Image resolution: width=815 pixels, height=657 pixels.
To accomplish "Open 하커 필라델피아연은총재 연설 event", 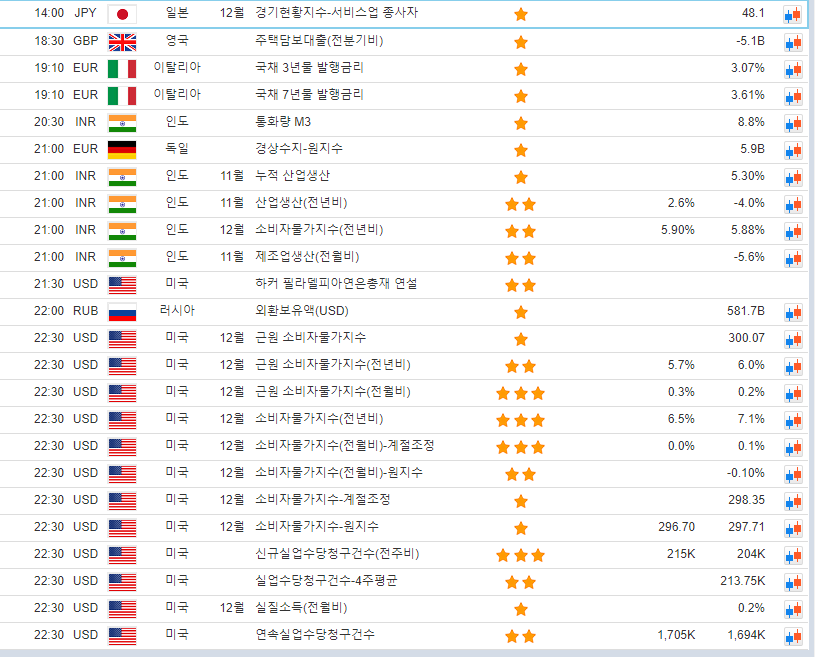I will pyautogui.click(x=336, y=284).
